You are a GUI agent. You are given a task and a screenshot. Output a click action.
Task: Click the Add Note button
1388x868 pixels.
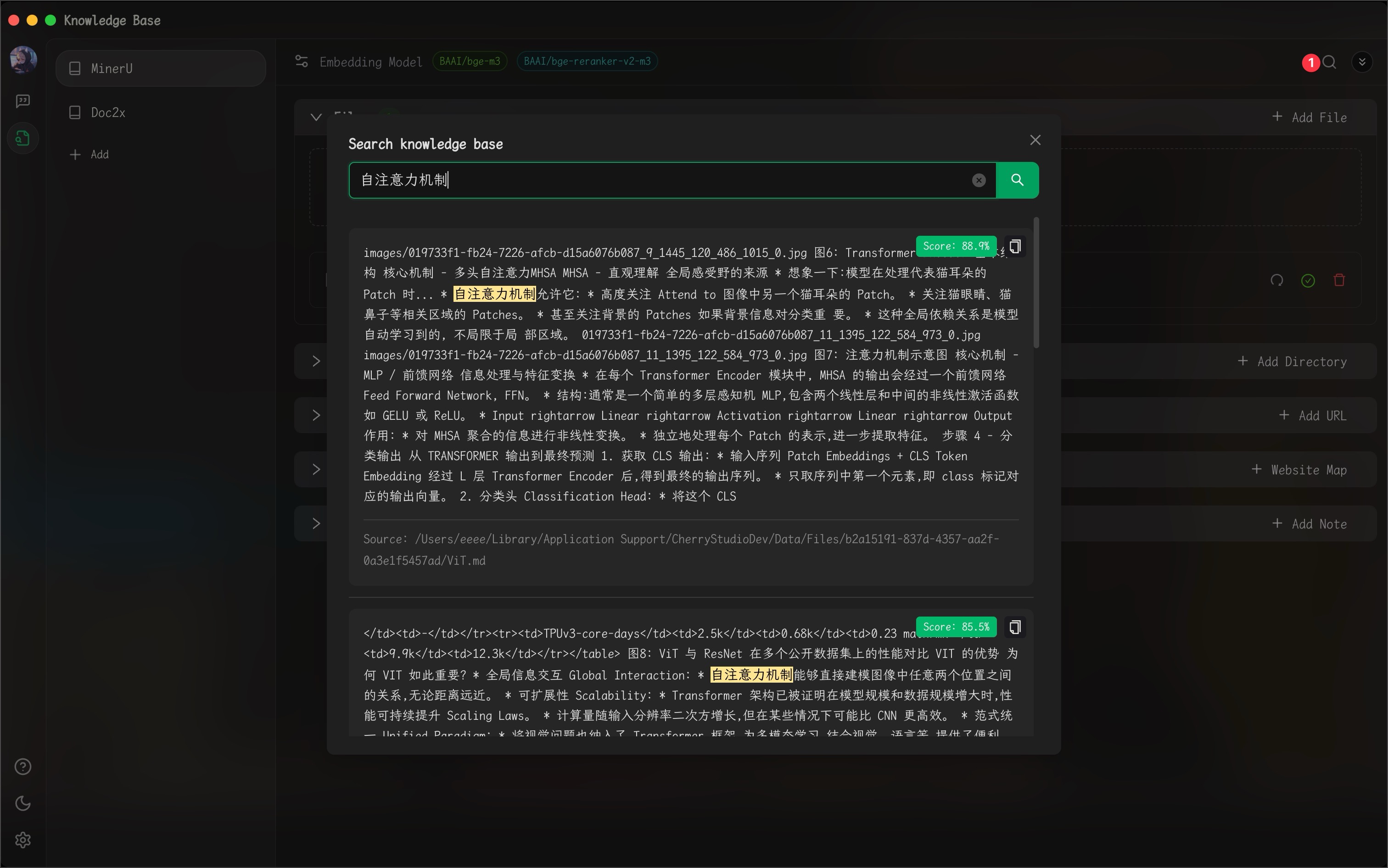[x=1310, y=523]
